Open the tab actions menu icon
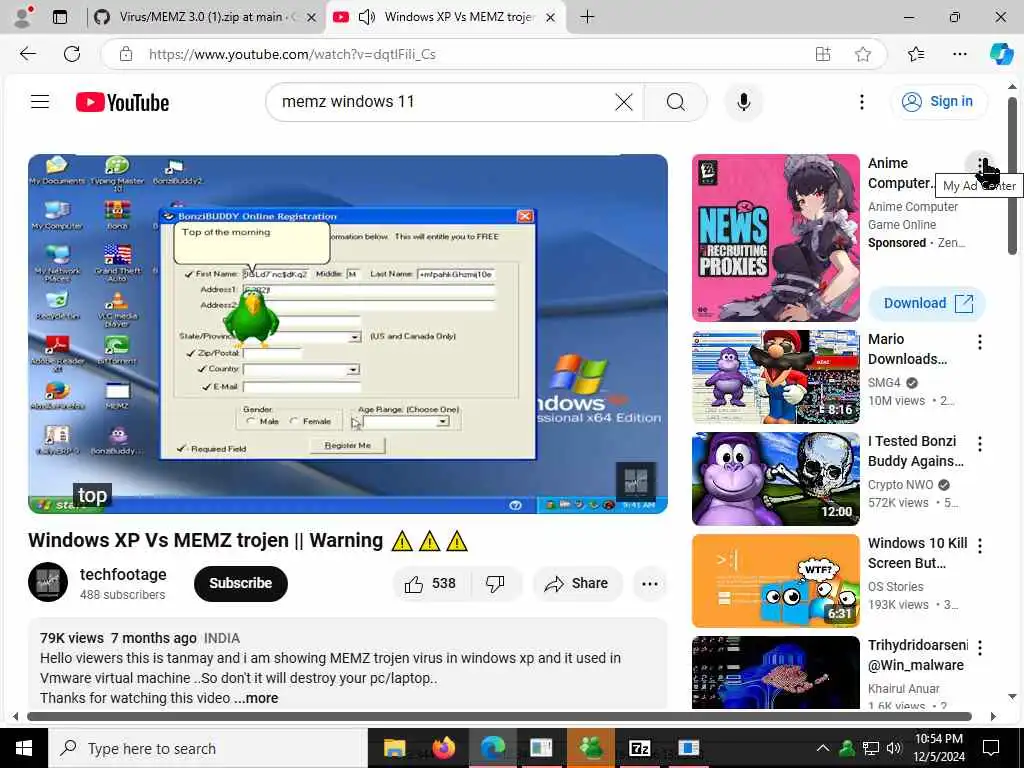 [x=59, y=17]
